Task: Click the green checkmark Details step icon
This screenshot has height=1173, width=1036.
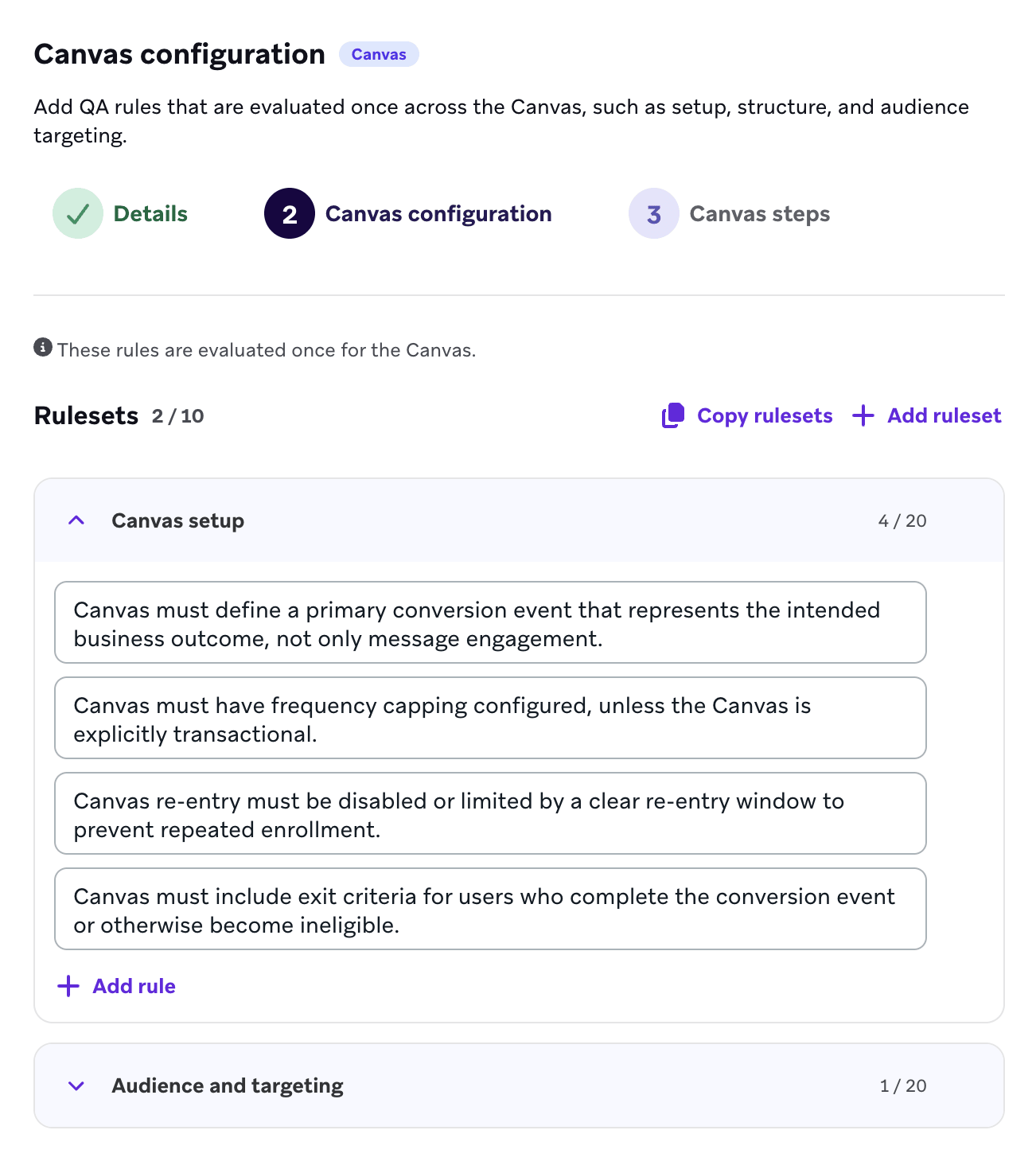Action: pos(78,213)
